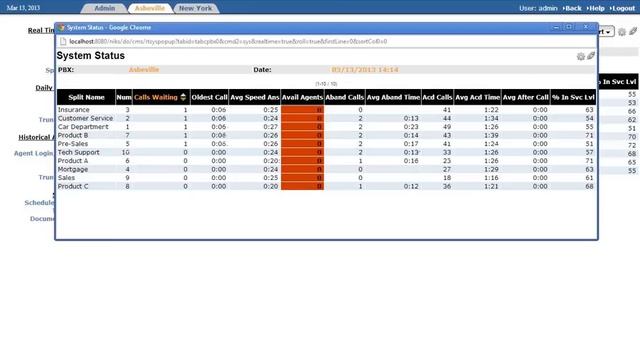Click the 1:39 Avg Acd Time cell for Product B
The height and width of the screenshot is (360, 640).
click(491, 135)
